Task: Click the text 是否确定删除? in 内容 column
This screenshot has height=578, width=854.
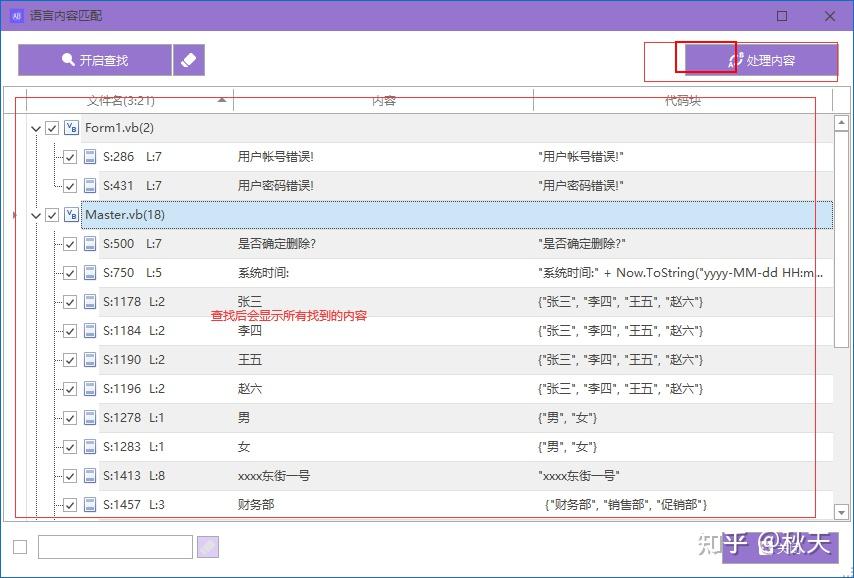Action: click(277, 244)
